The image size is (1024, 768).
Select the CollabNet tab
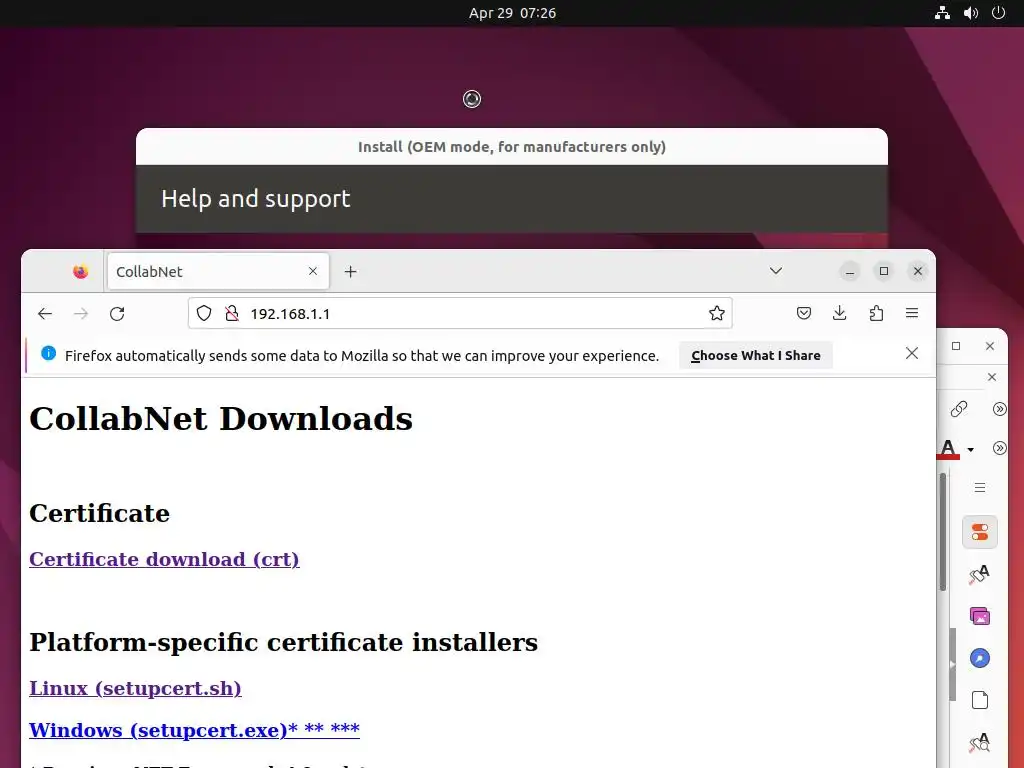(x=217, y=272)
